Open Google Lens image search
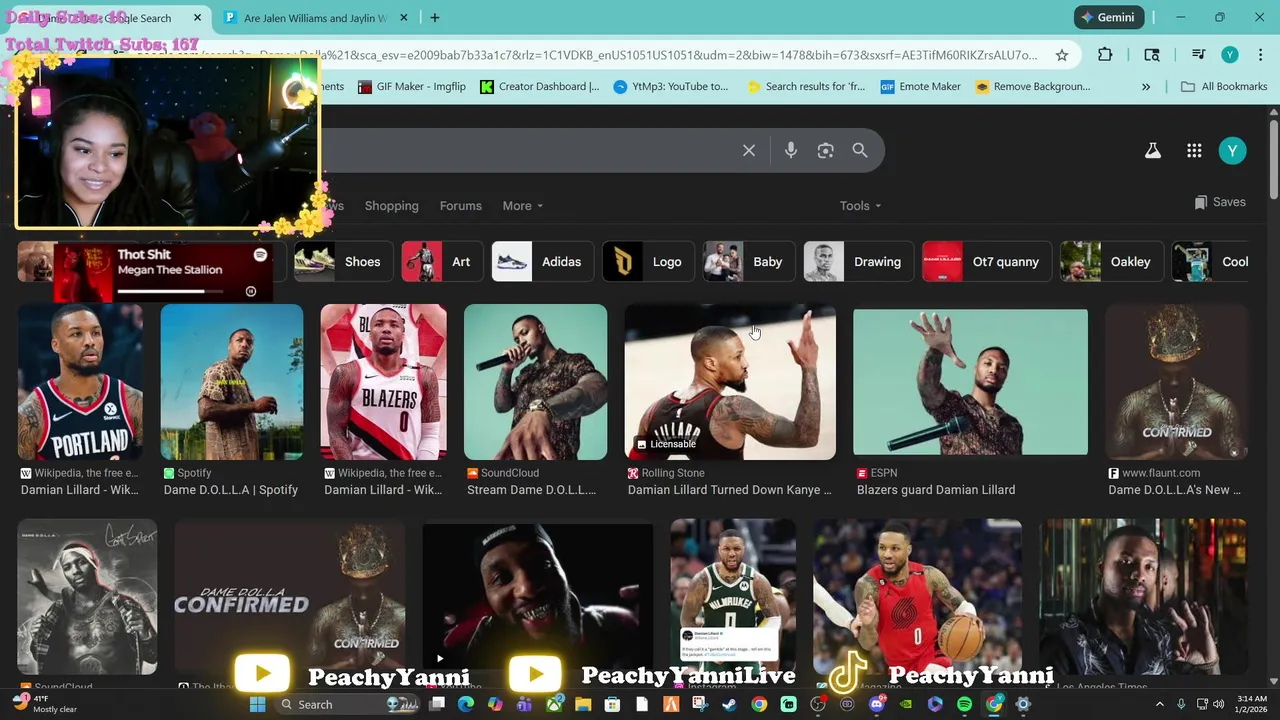 [x=825, y=150]
